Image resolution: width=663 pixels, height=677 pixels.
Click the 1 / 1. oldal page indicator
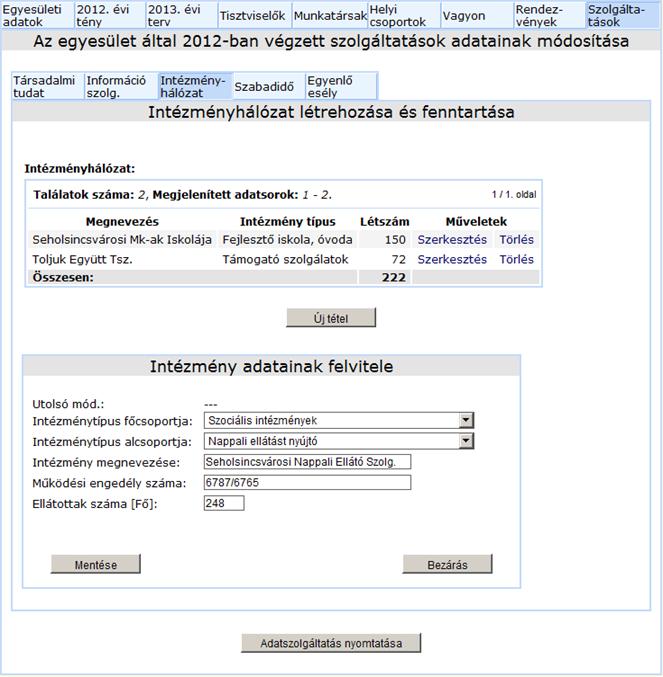tap(514, 195)
